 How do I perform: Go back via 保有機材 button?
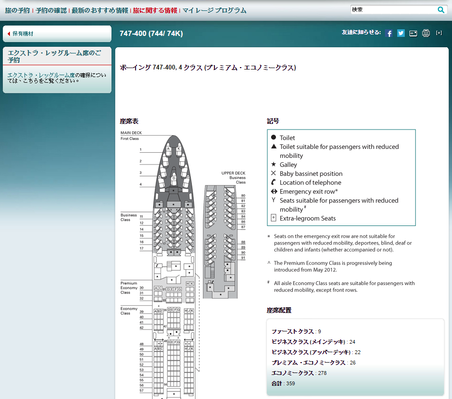57,34
